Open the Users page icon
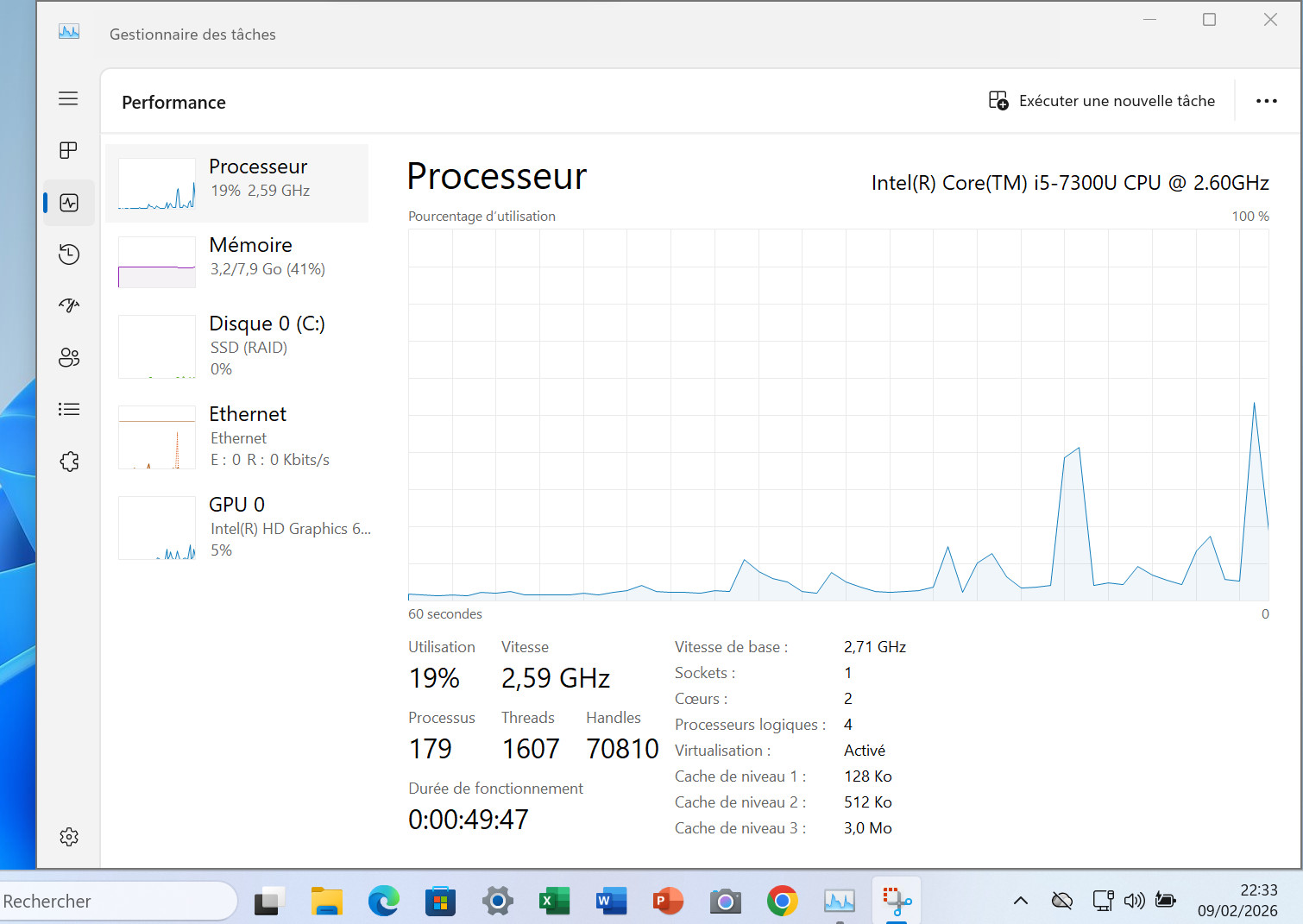 tap(69, 358)
